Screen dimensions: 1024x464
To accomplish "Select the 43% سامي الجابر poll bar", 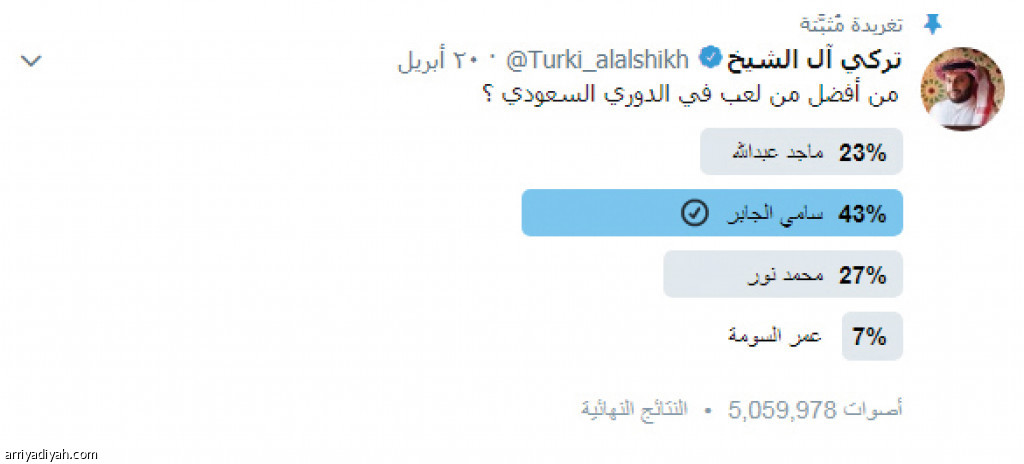I will pyautogui.click(x=712, y=213).
